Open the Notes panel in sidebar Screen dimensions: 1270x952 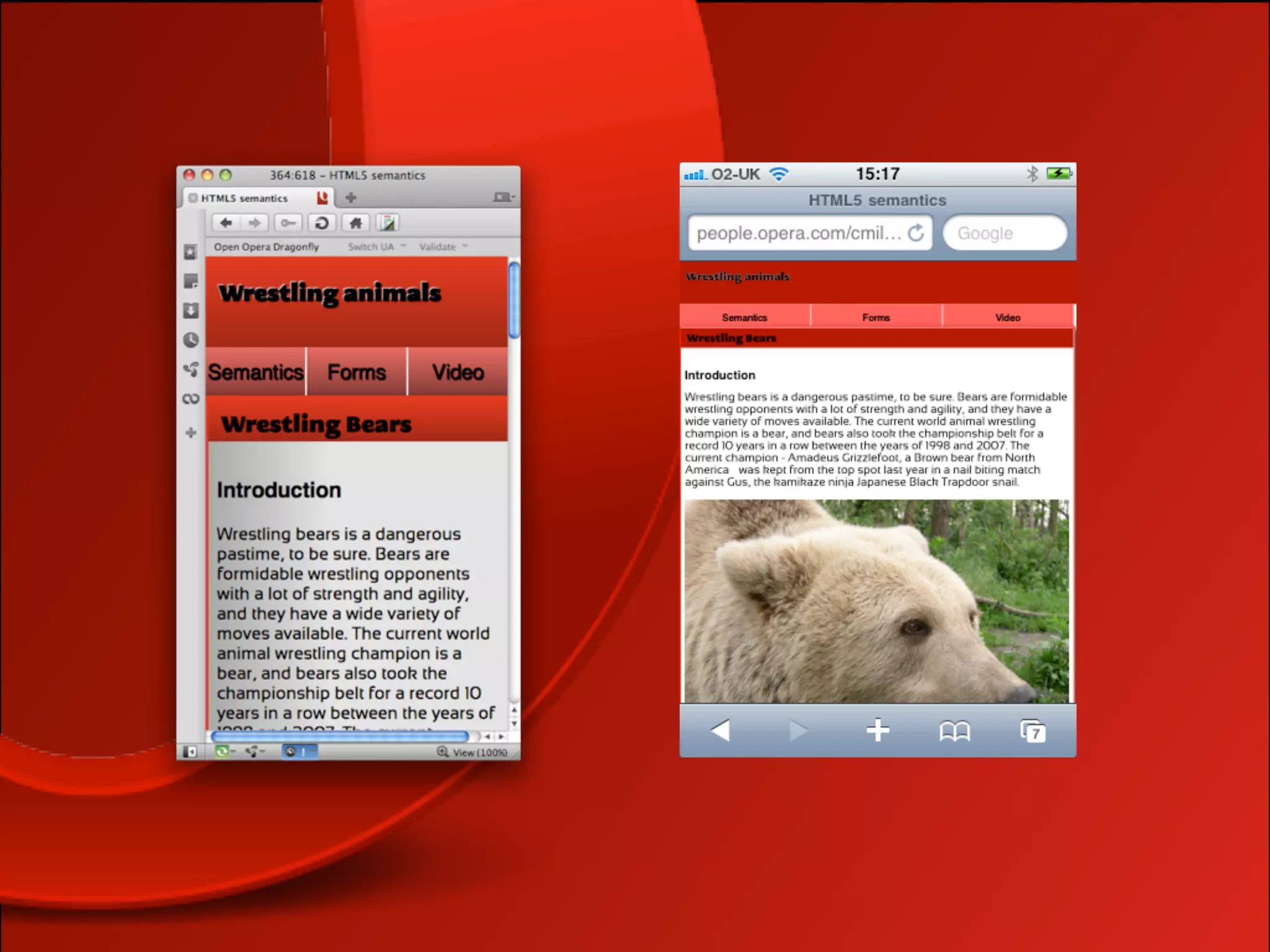190,281
